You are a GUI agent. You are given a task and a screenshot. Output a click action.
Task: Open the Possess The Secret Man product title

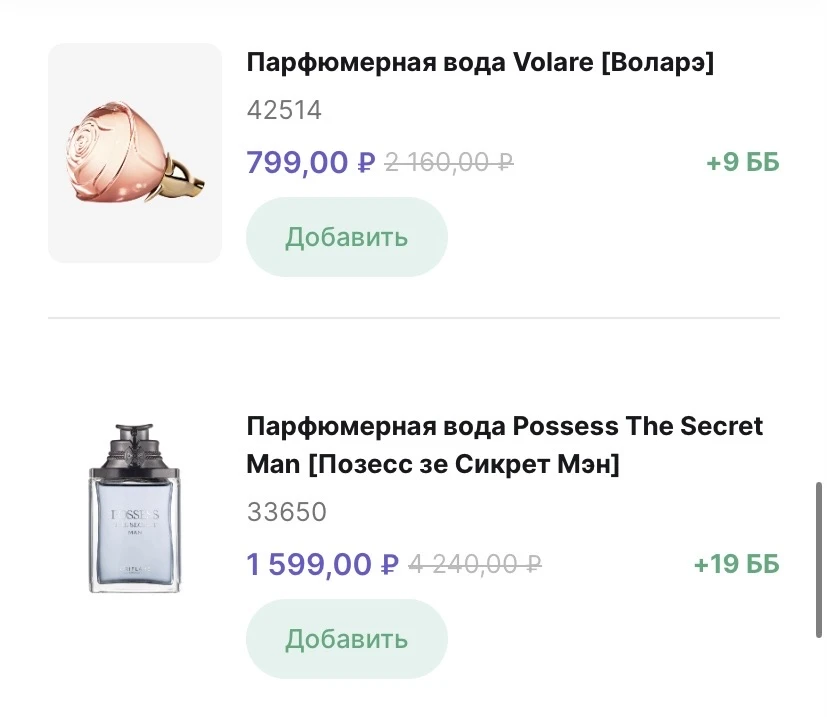(504, 445)
